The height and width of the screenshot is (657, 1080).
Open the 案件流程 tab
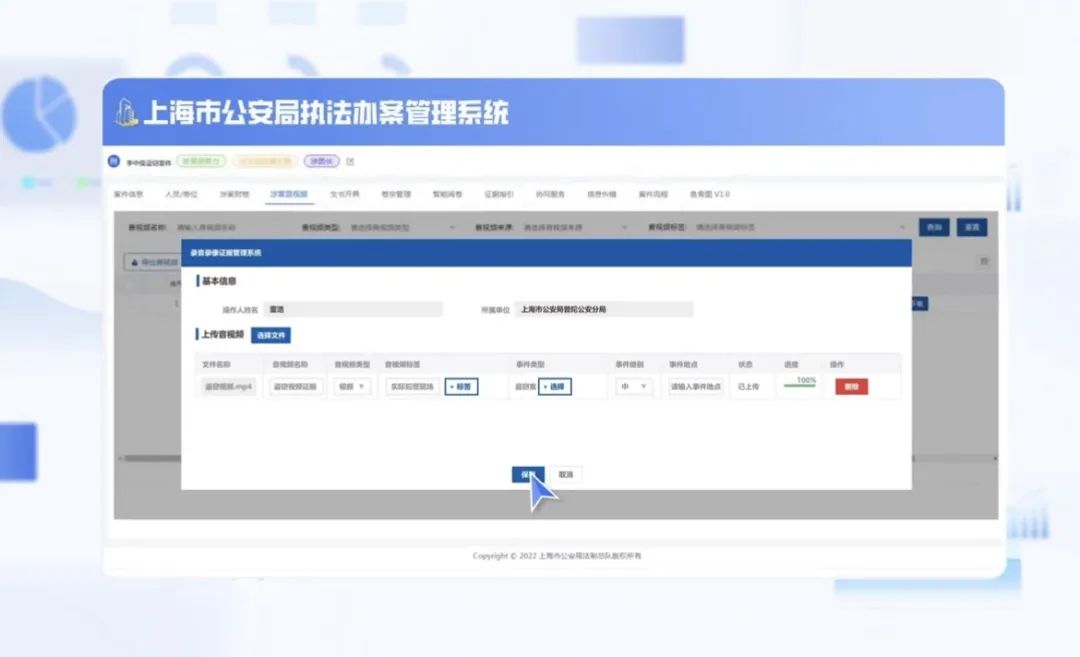[x=652, y=194]
